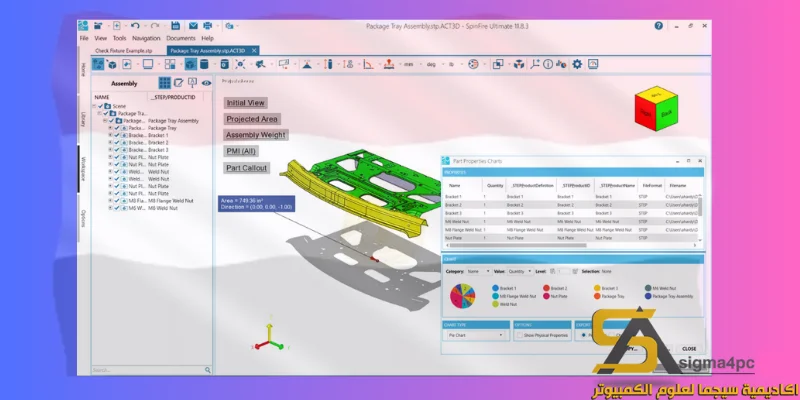Image resolution: width=800 pixels, height=400 pixels.
Task: Open the Documents menu
Action: pos(181,38)
